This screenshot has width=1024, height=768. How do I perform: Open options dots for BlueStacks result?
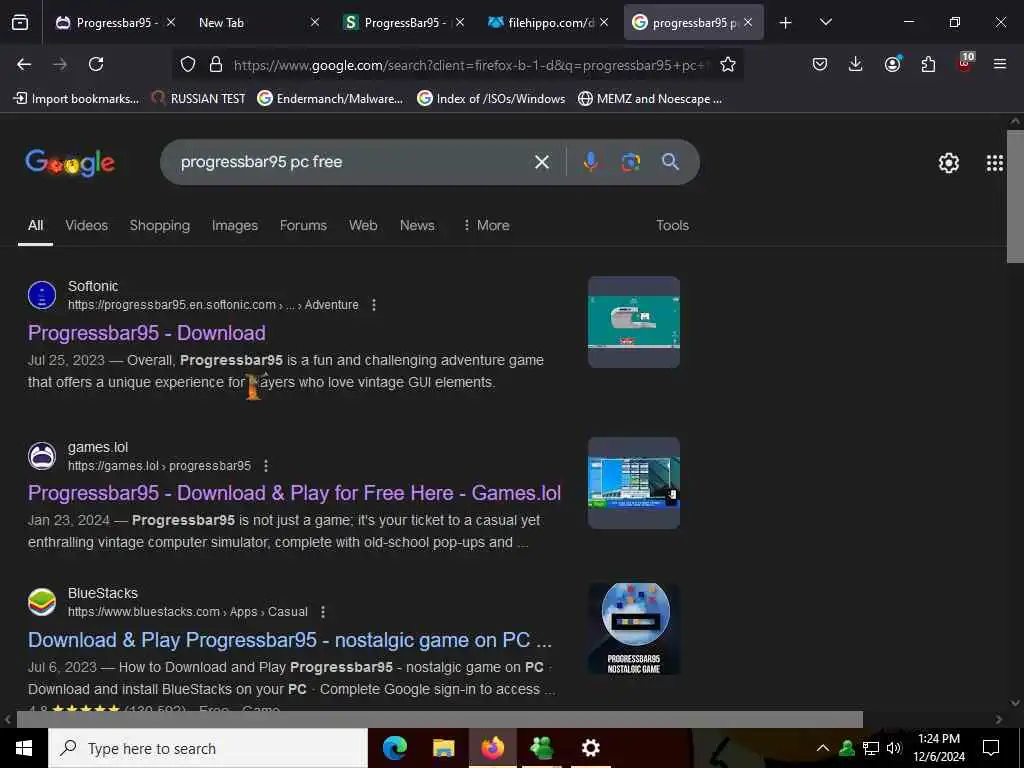click(x=323, y=612)
